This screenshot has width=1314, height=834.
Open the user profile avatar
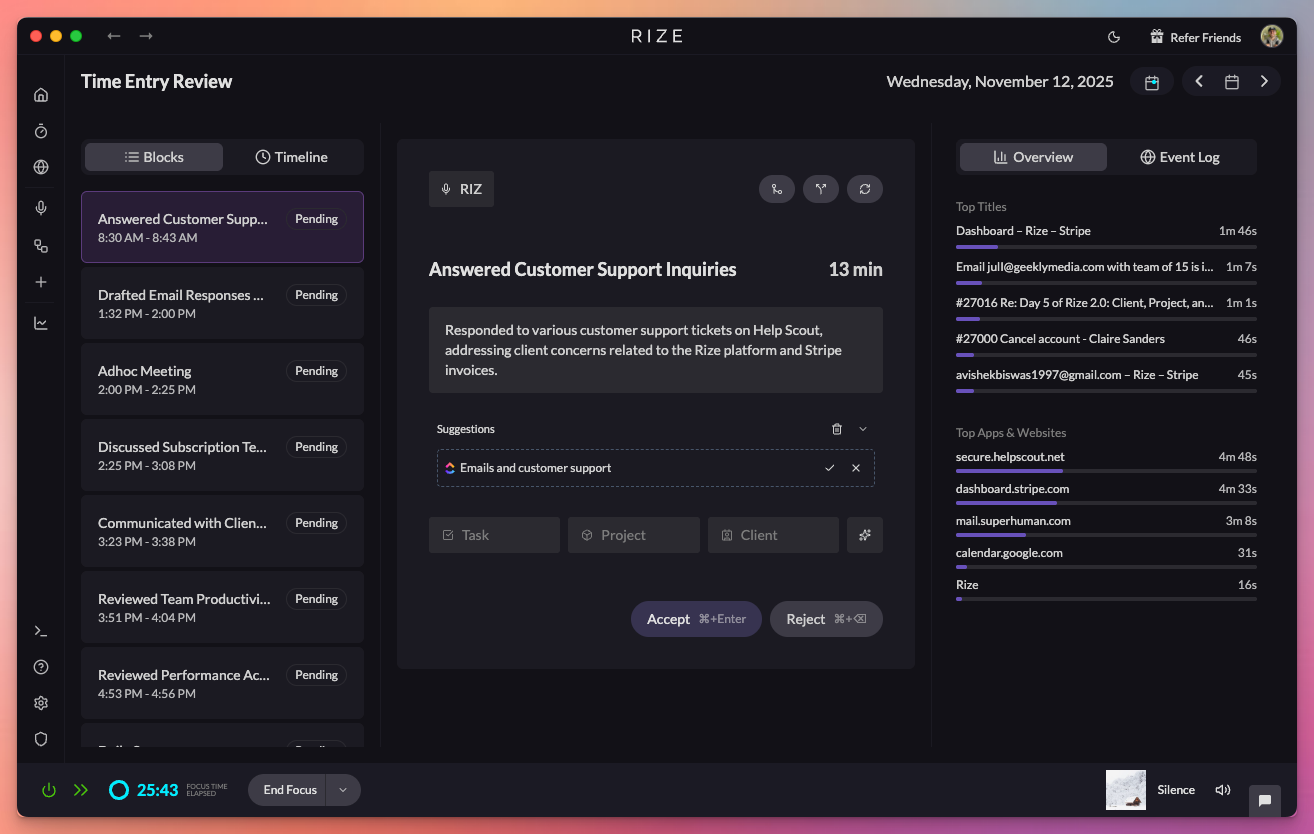(x=1272, y=36)
